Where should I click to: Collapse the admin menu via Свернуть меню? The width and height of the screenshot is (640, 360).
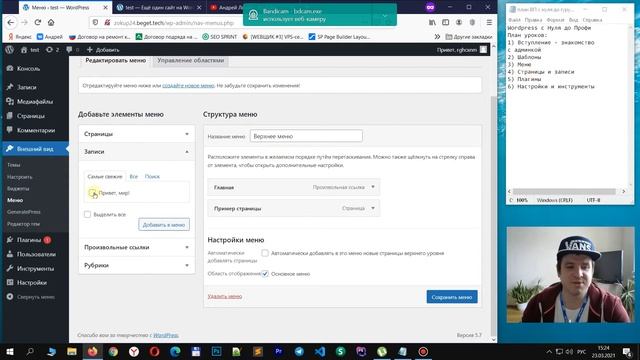pos(35,297)
